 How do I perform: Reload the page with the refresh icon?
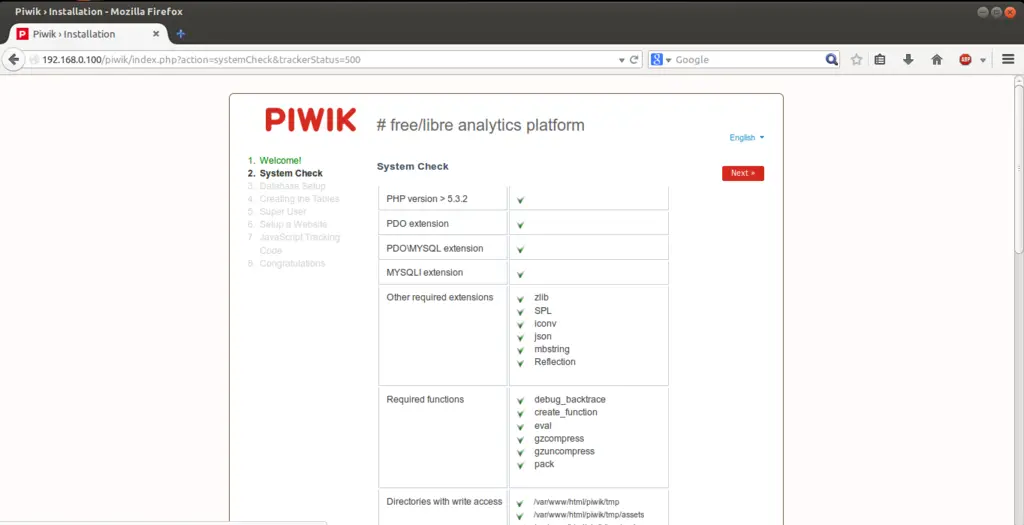(633, 59)
